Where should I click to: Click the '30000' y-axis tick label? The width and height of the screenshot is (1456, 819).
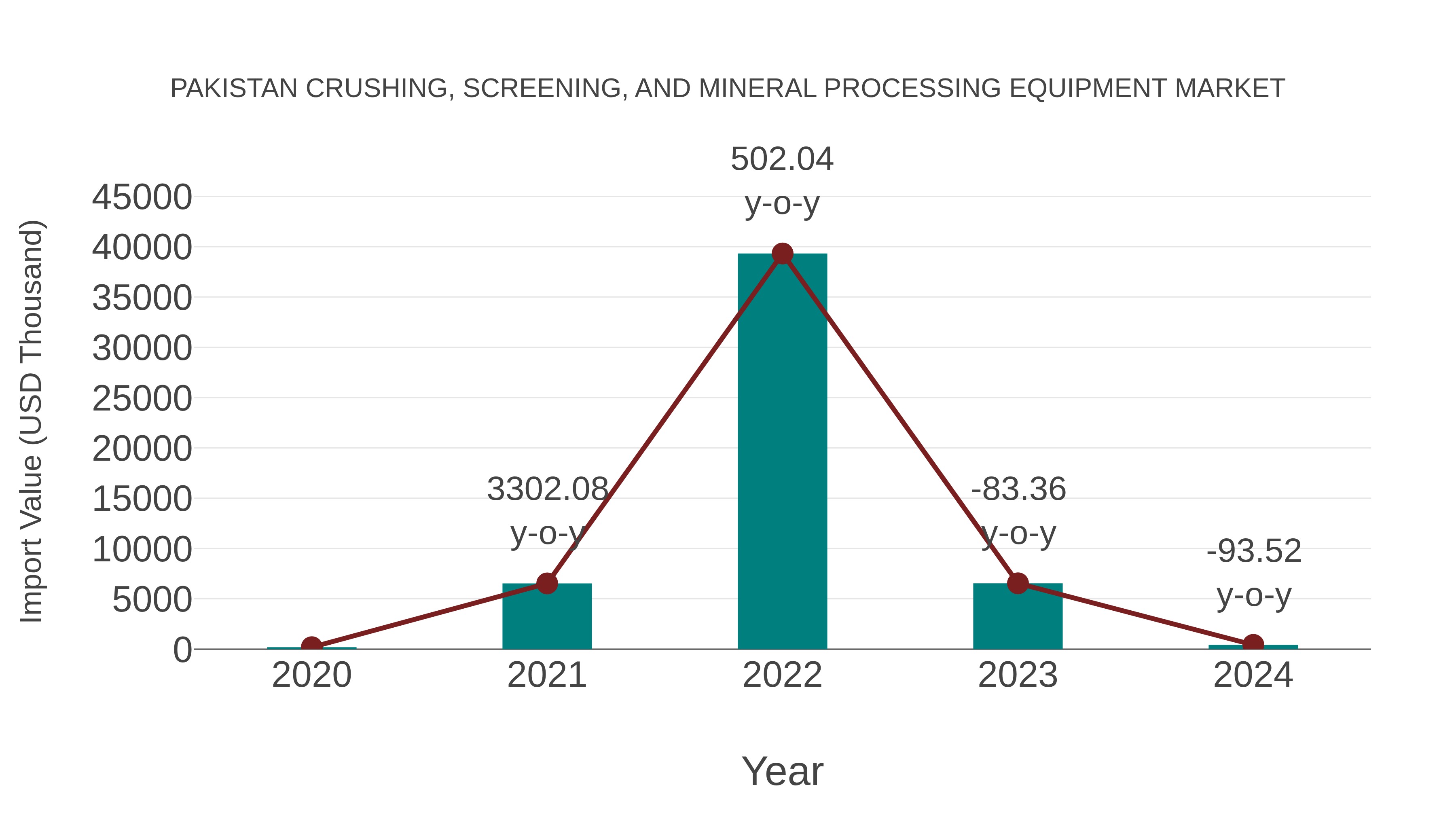coord(142,348)
